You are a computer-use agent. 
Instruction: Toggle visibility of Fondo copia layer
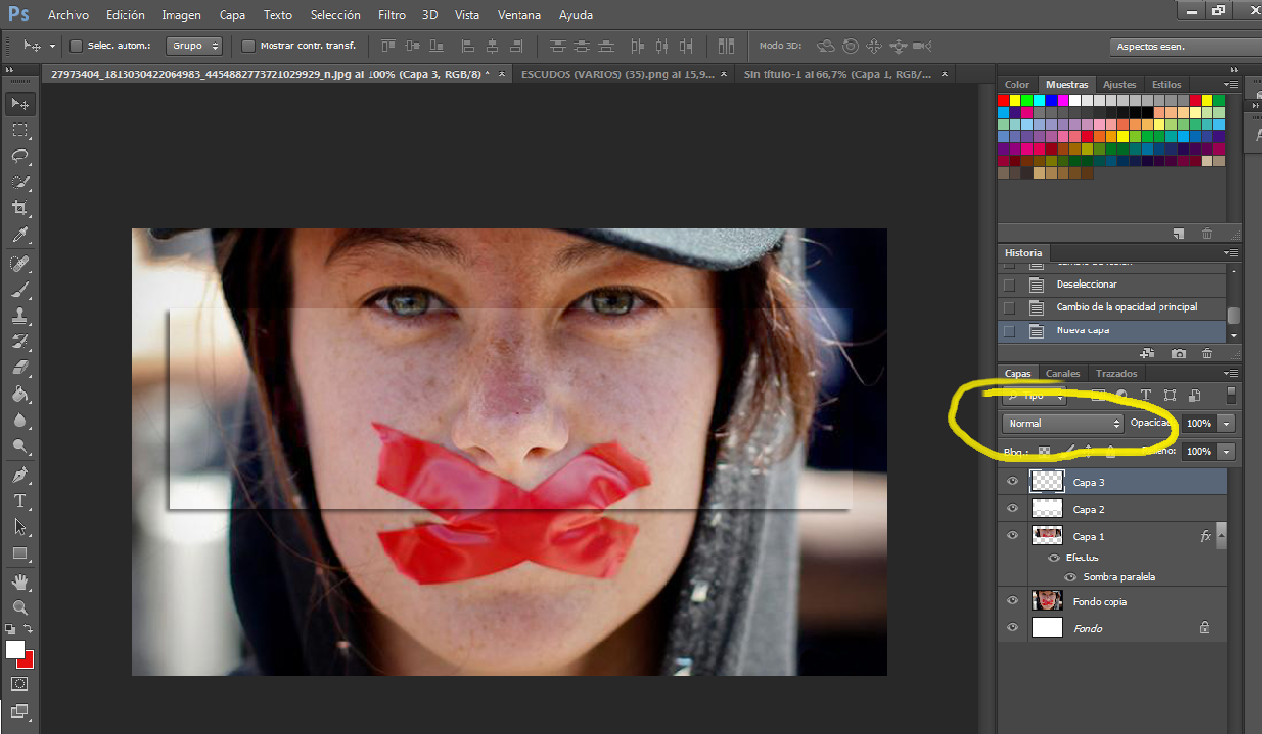[1012, 601]
